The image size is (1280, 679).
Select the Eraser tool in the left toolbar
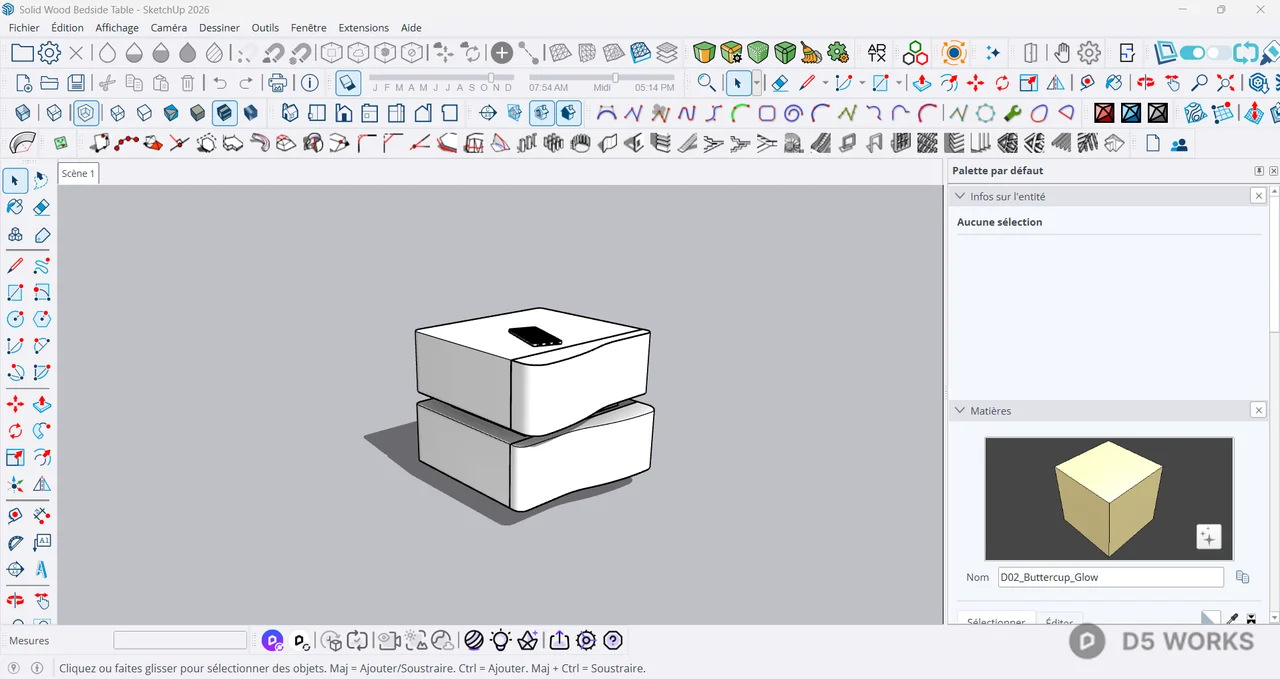41,207
